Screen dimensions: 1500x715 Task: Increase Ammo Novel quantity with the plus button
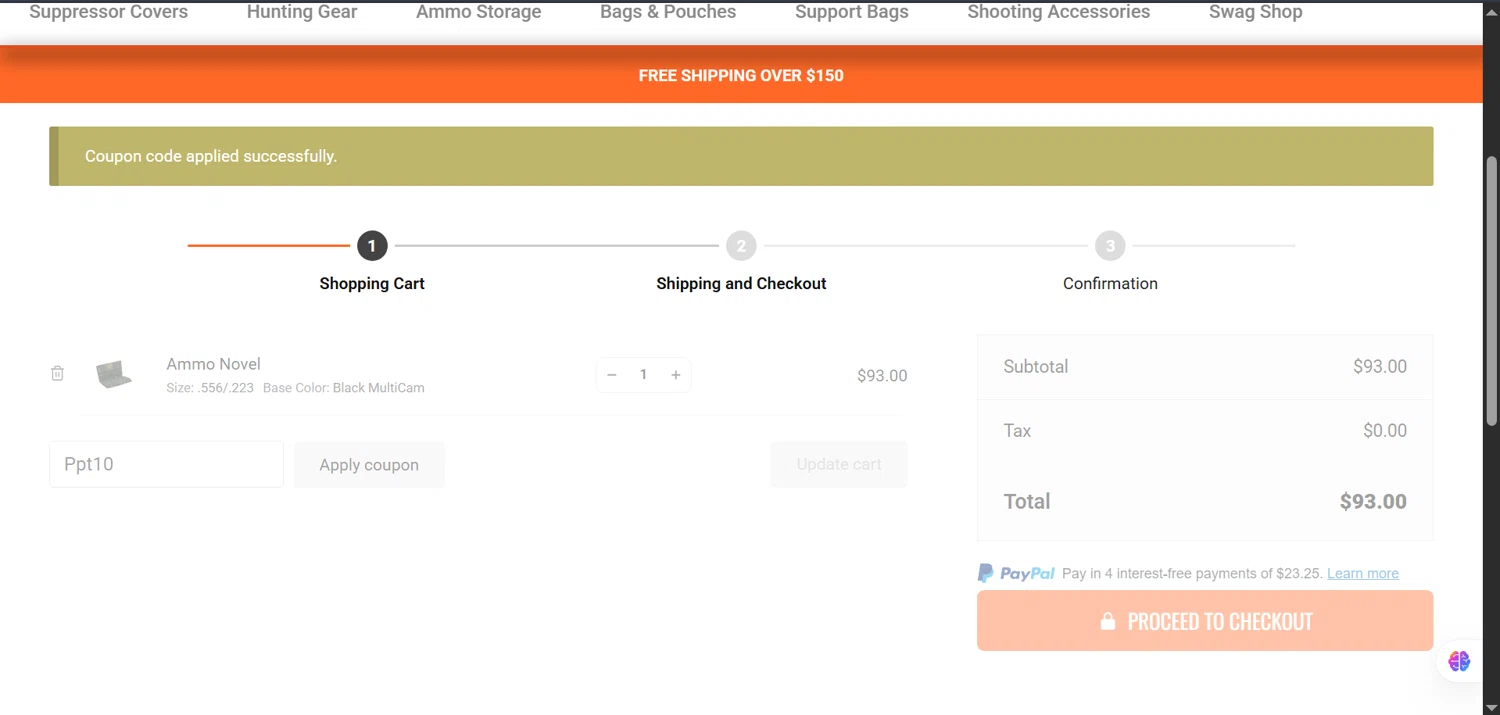(676, 375)
